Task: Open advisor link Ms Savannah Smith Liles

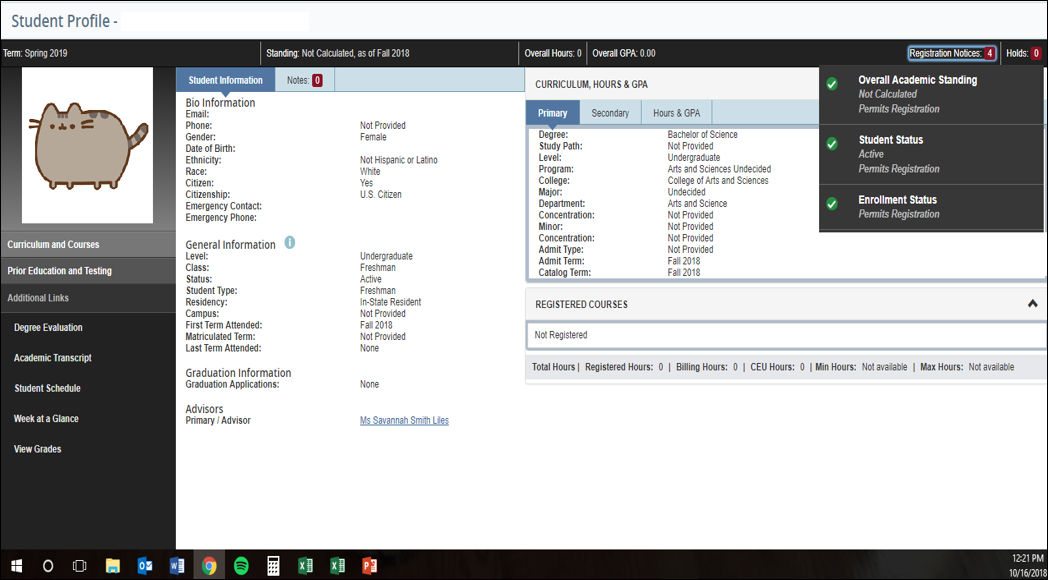Action: coord(404,421)
